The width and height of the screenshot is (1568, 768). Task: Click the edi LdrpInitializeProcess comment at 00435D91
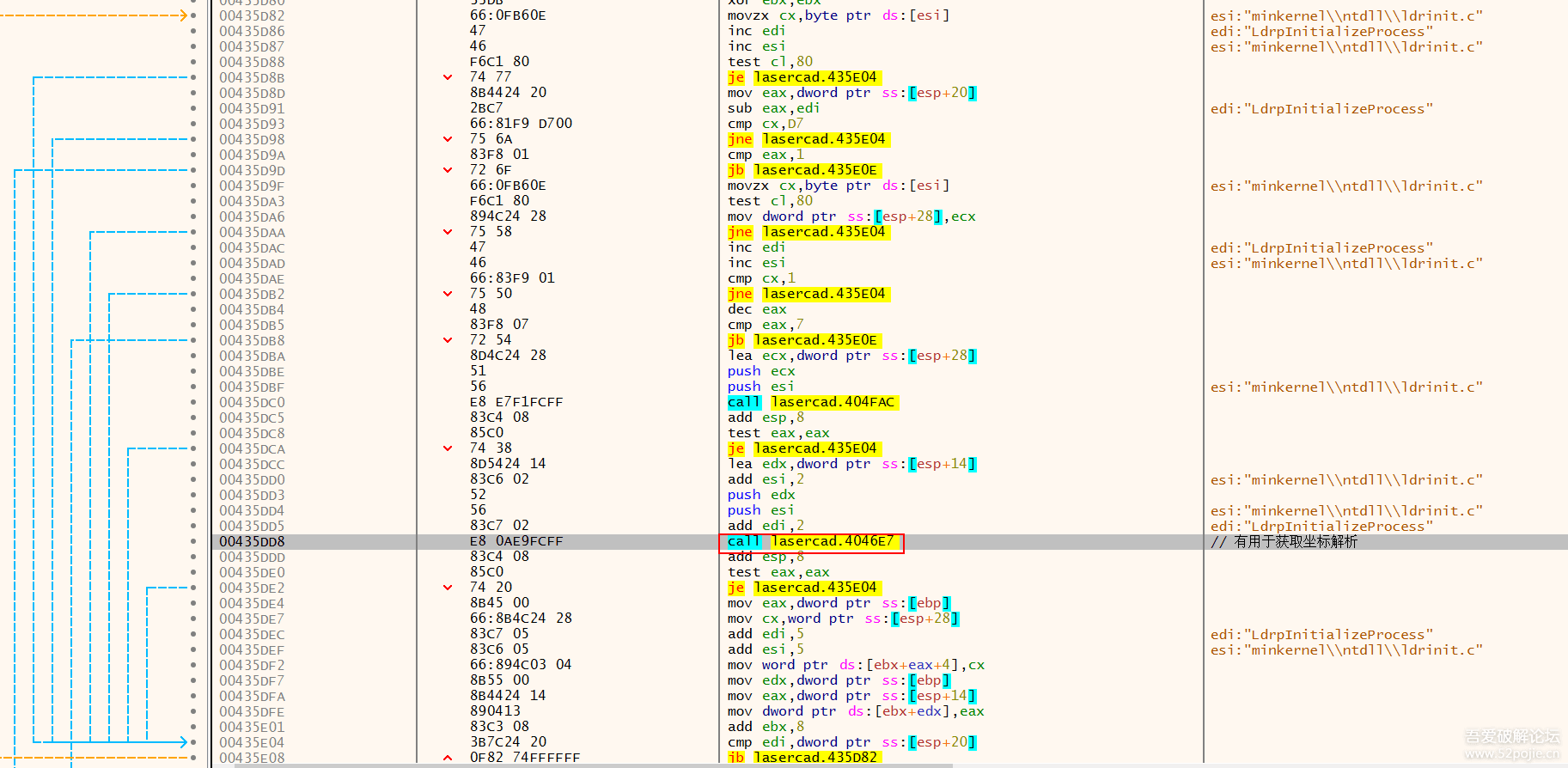[x=1321, y=108]
